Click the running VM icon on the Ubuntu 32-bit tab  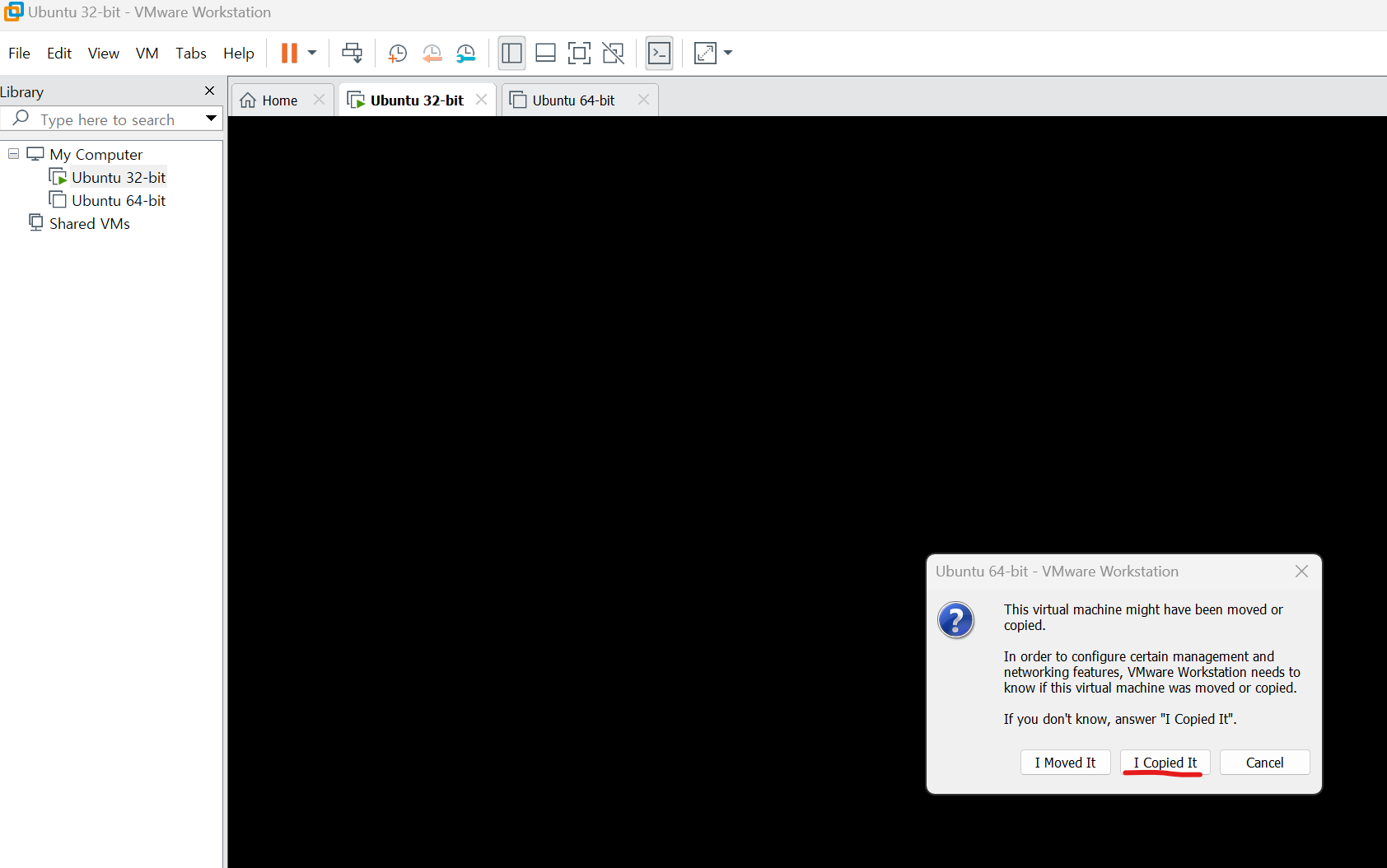(x=356, y=100)
